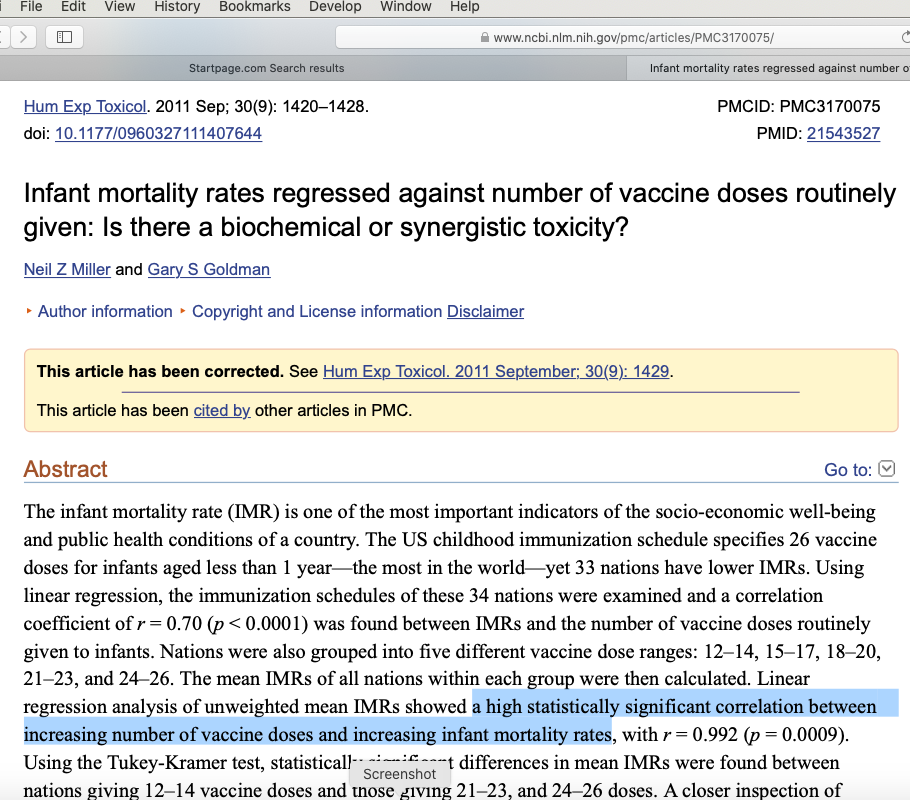The height and width of the screenshot is (800, 910).
Task: Open the DOI link 10.1177/0960327111407644
Action: click(158, 134)
